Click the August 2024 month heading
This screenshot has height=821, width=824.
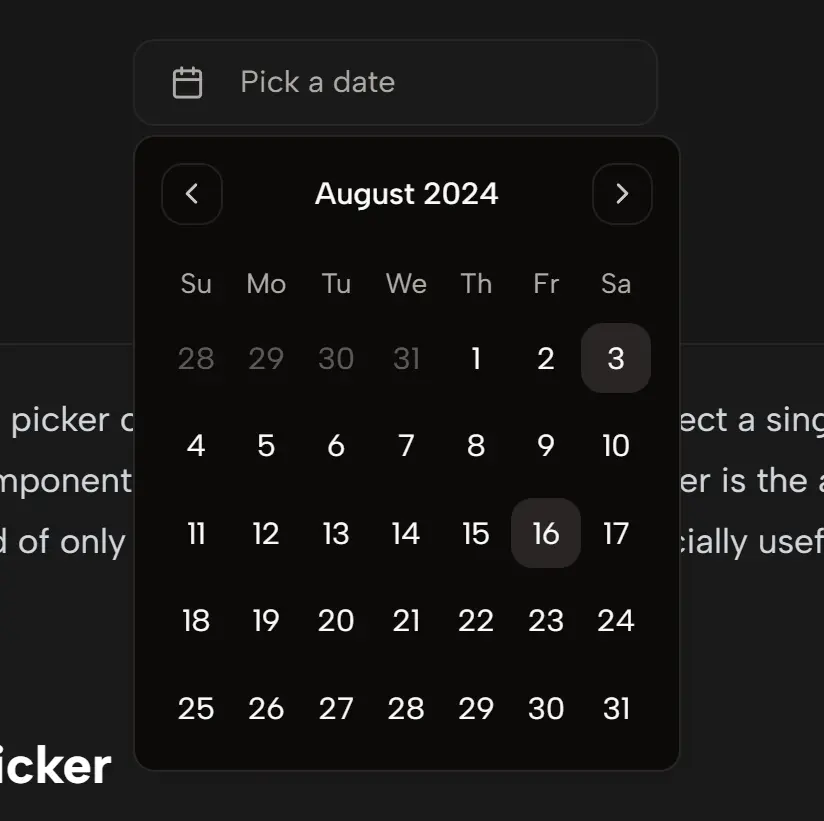click(x=406, y=194)
